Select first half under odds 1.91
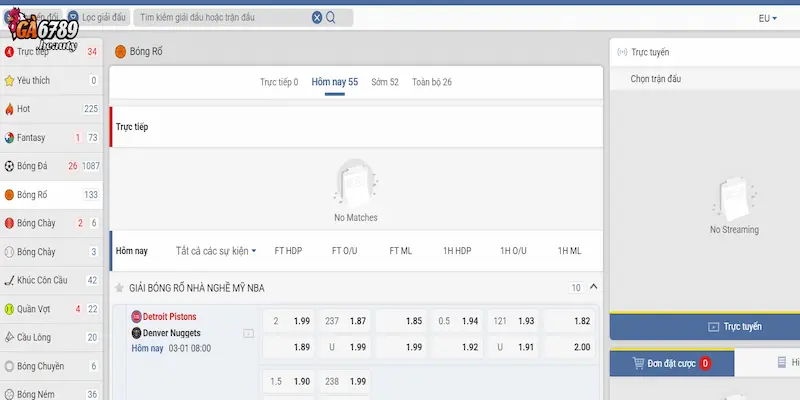The image size is (800, 400). click(513, 347)
